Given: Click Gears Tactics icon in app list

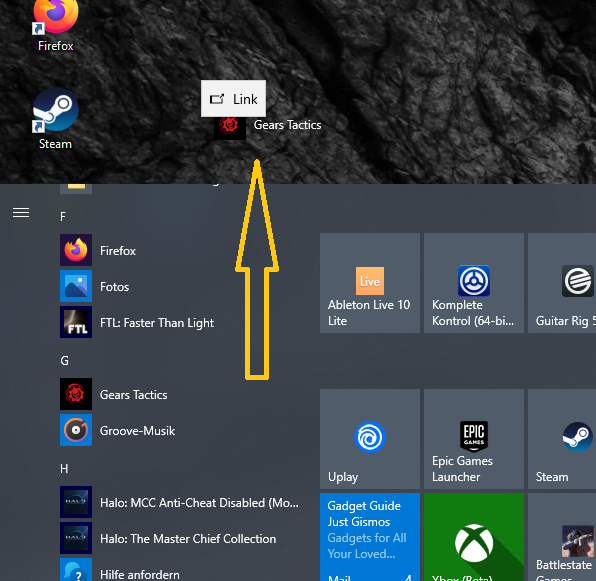Looking at the screenshot, I should click(x=76, y=394).
